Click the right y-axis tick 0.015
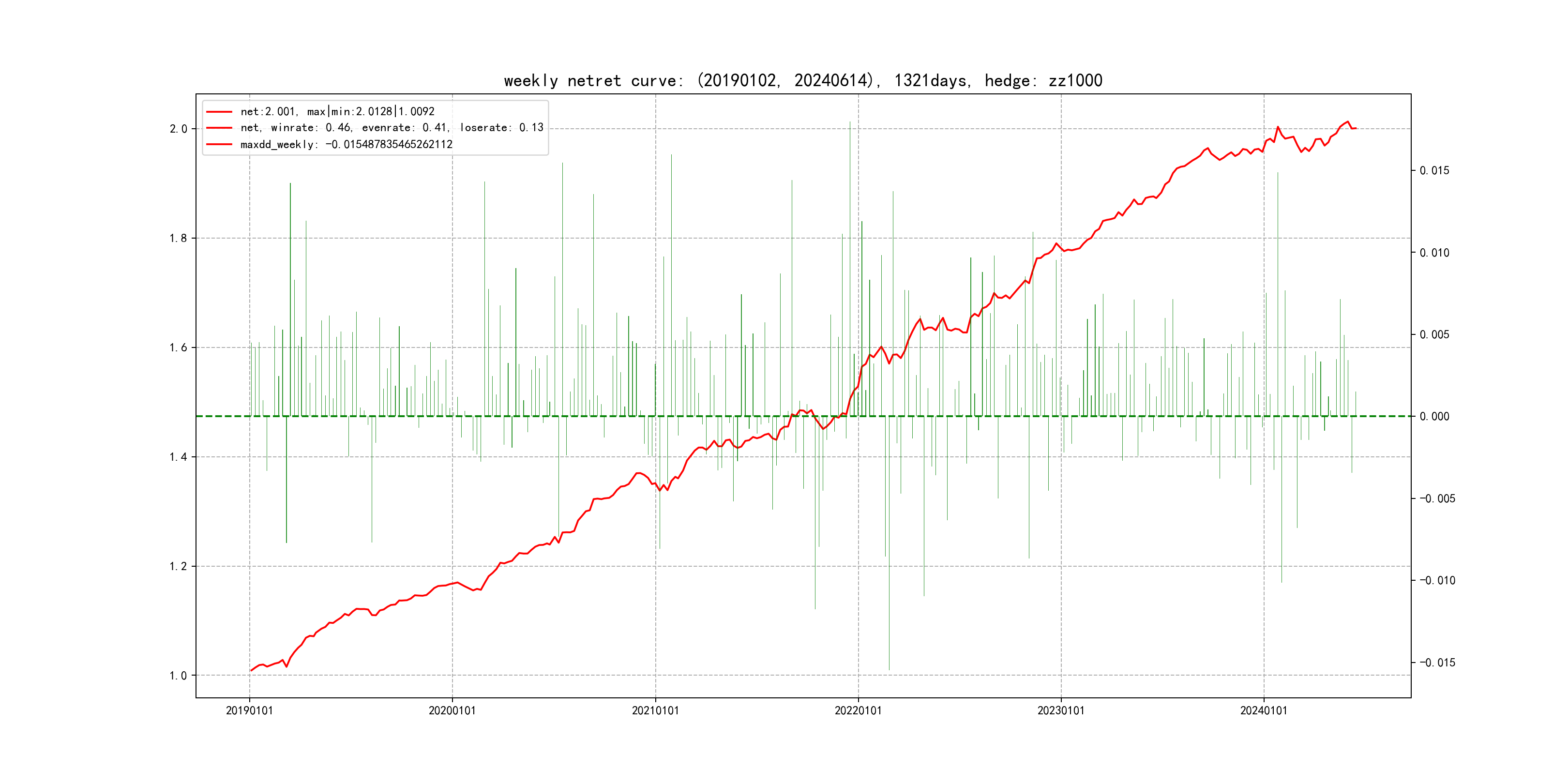This screenshot has width=1568, height=784. 1434,170
